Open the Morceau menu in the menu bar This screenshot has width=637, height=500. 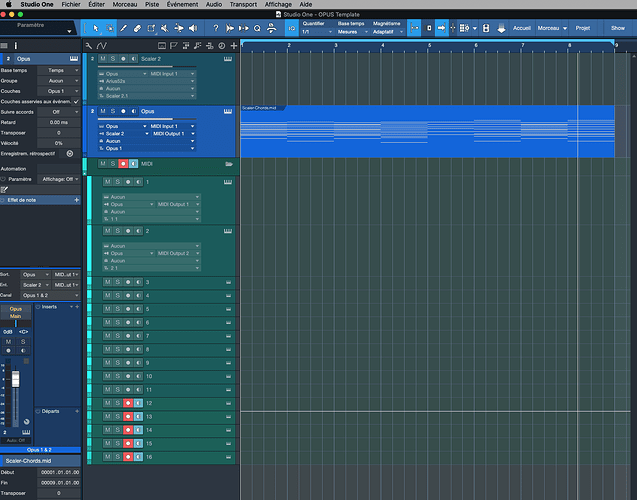[125, 4]
